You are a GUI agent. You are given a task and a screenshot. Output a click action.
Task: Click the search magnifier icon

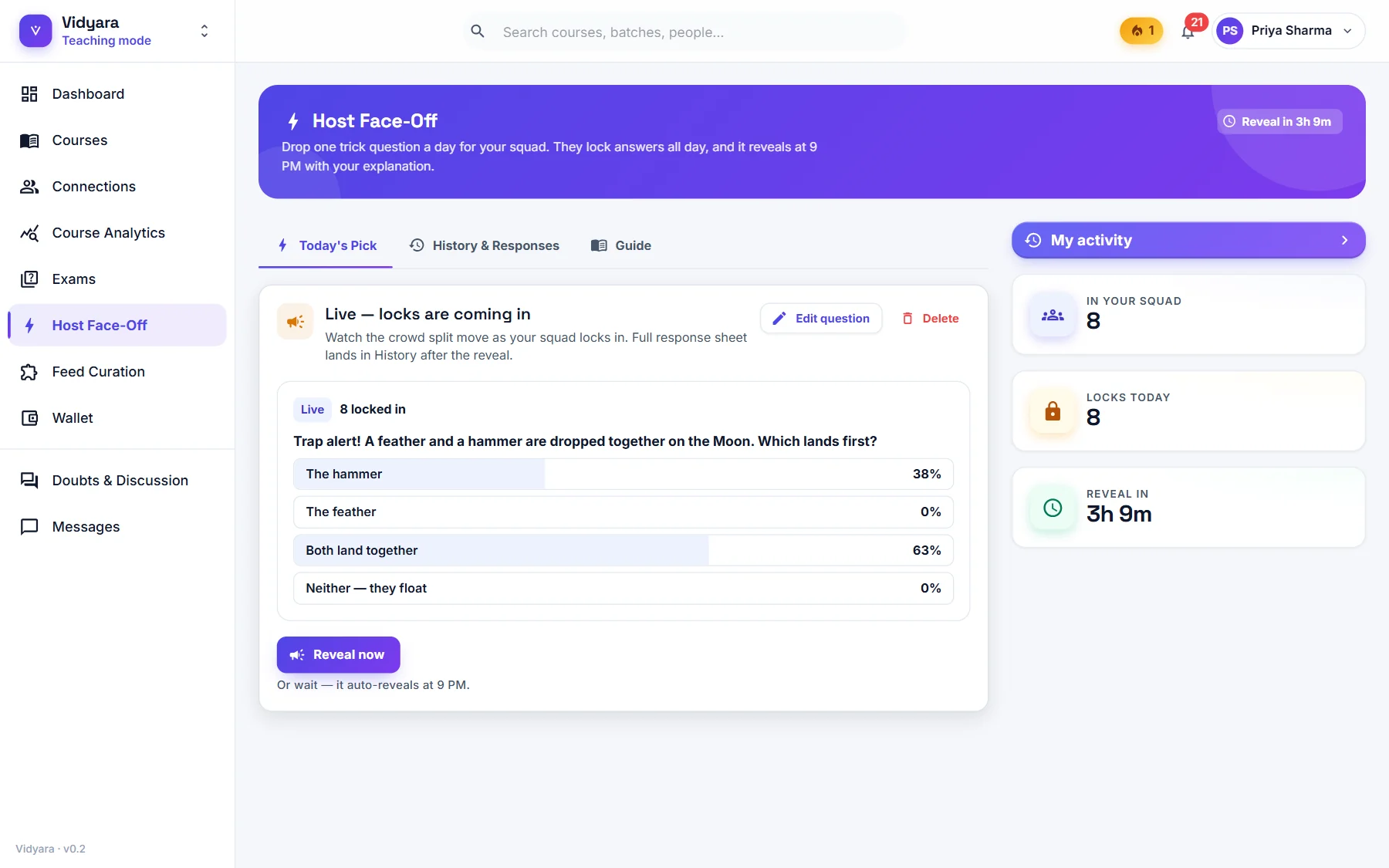[x=478, y=32]
